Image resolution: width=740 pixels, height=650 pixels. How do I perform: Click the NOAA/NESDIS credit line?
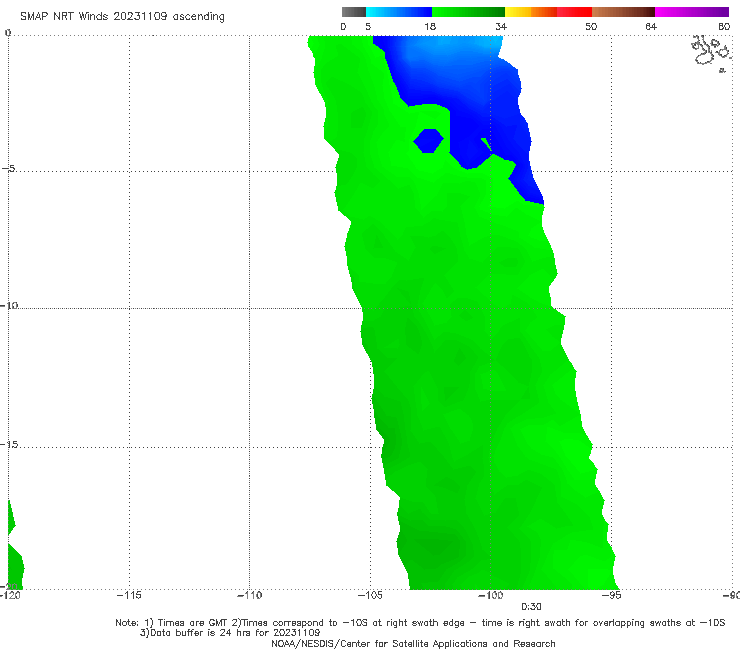[413, 643]
